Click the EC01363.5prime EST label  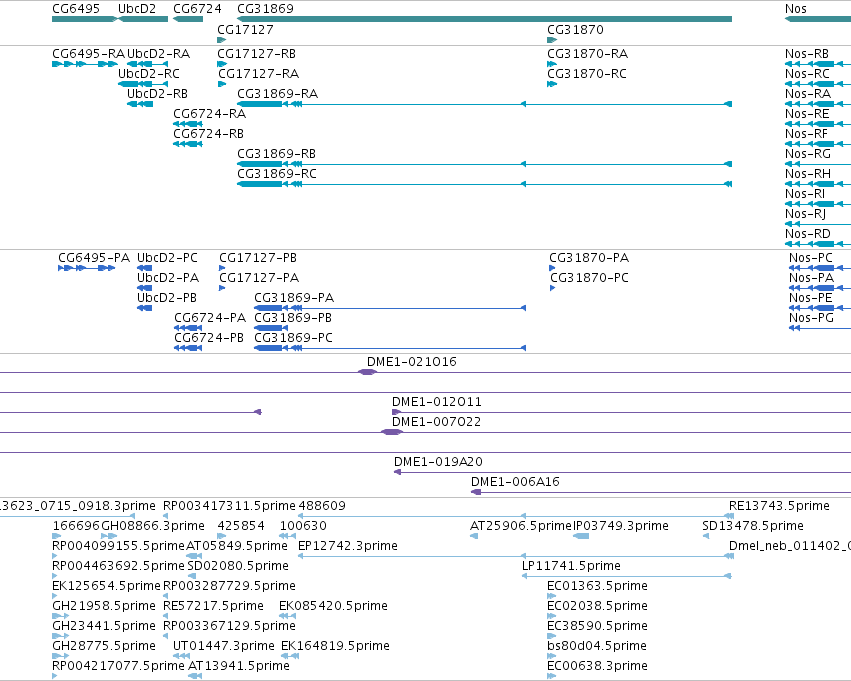(597, 586)
